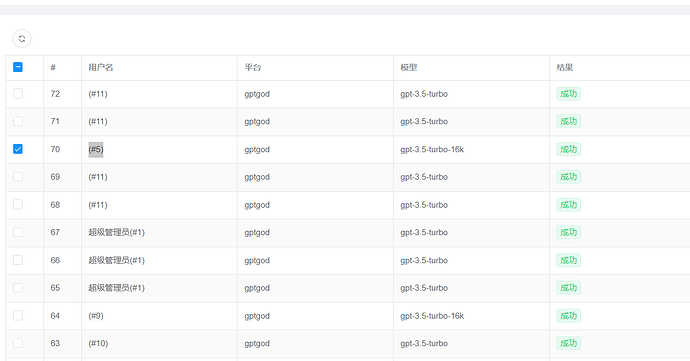Image resolution: width=690 pixels, height=361 pixels.
Task: Toggle the select-all checkbox in table header
Action: pos(18,67)
